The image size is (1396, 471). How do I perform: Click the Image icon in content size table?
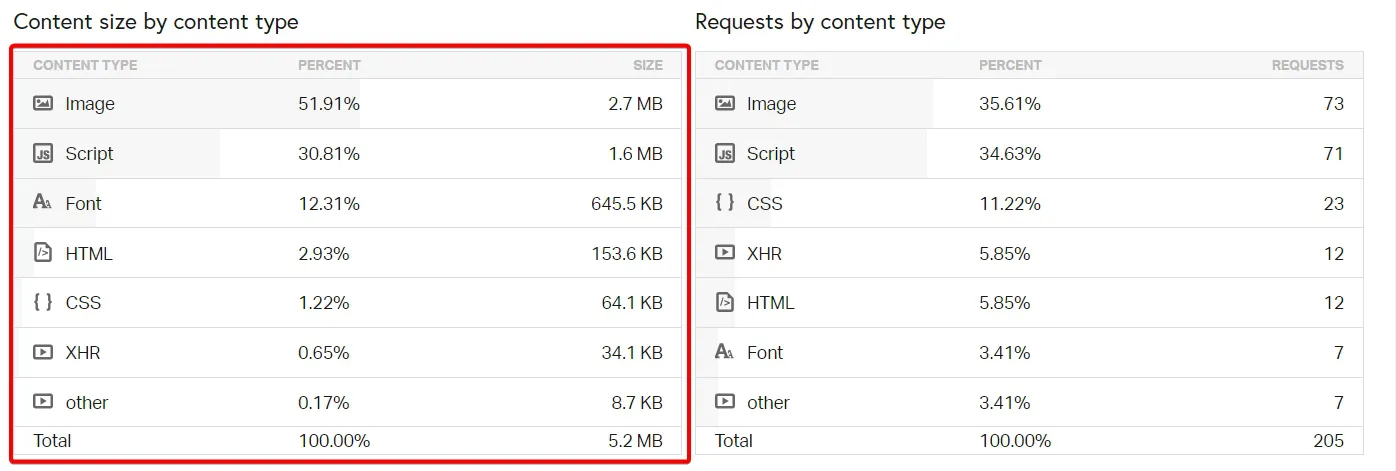43,103
